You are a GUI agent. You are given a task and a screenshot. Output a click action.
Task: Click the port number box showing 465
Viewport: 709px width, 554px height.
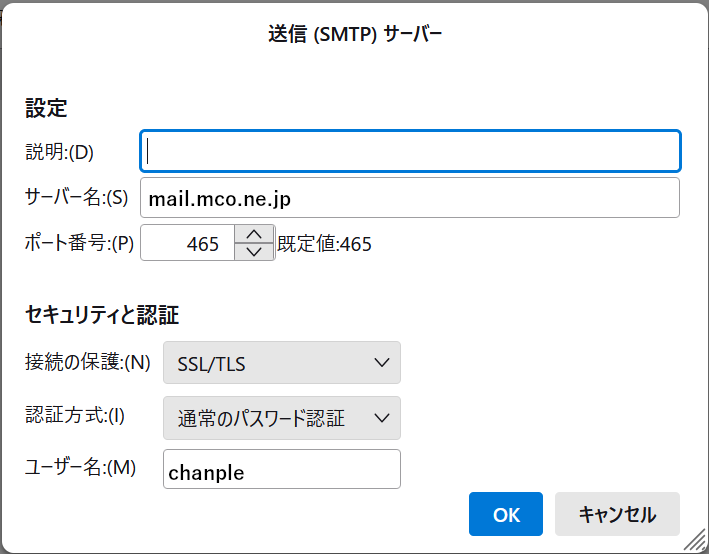(188, 243)
